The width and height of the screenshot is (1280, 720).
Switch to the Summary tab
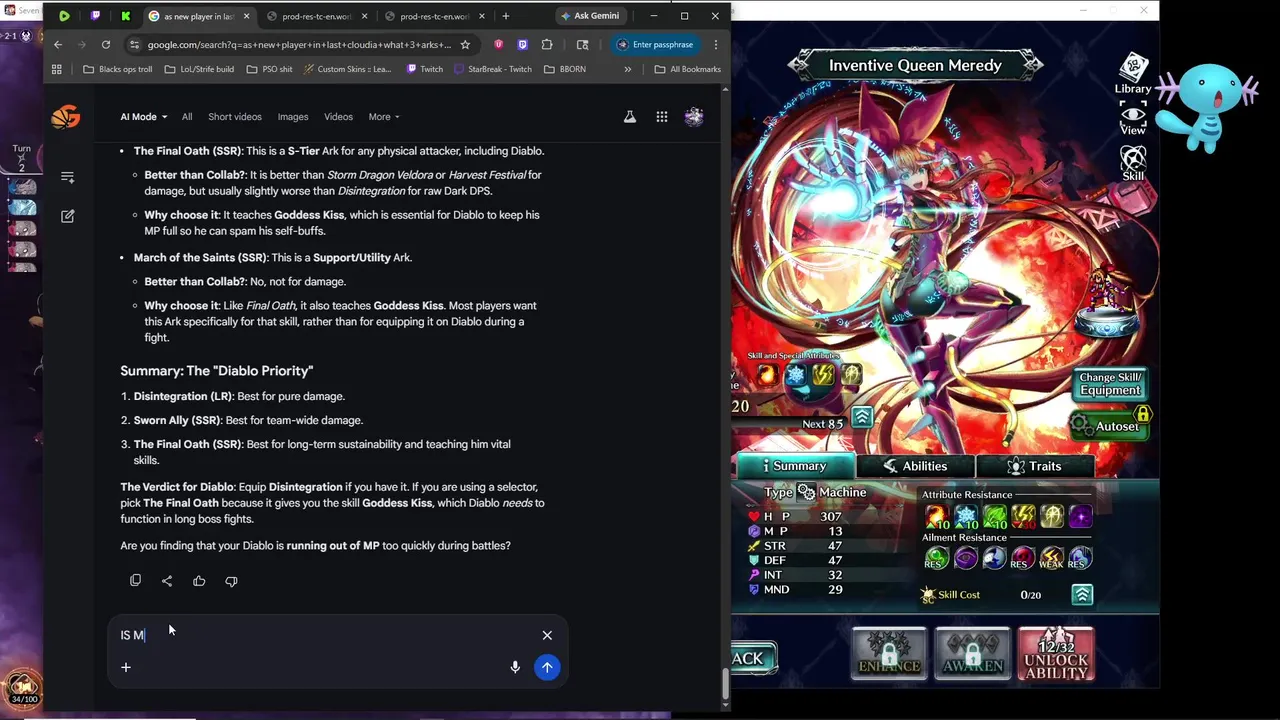(795, 466)
